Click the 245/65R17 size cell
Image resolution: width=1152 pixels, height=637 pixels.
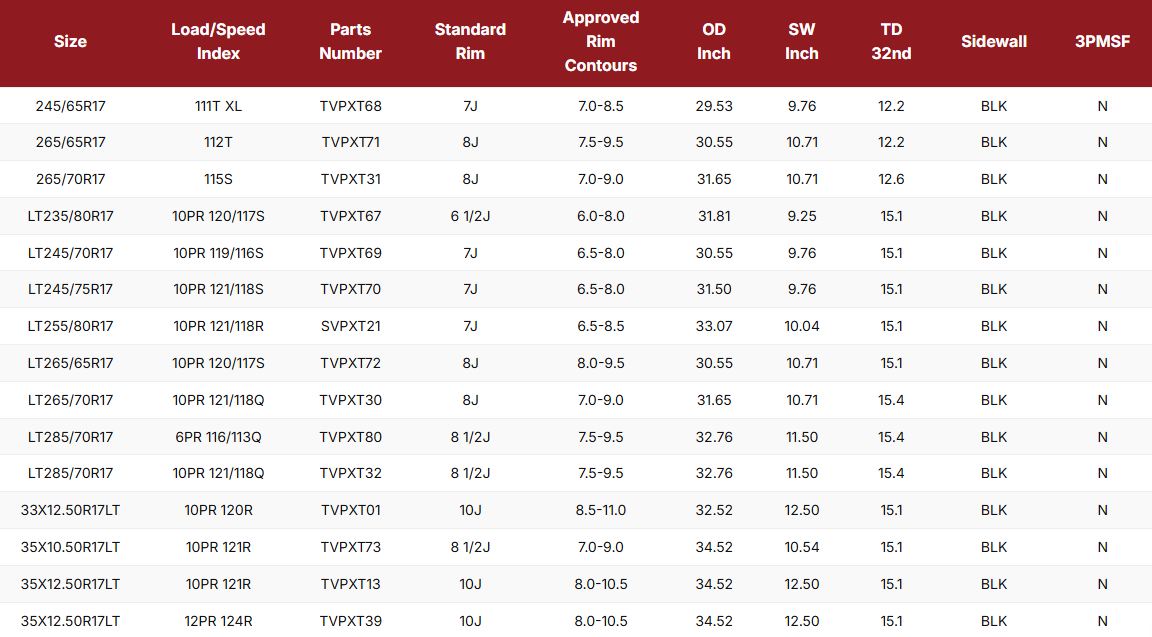[x=70, y=106]
